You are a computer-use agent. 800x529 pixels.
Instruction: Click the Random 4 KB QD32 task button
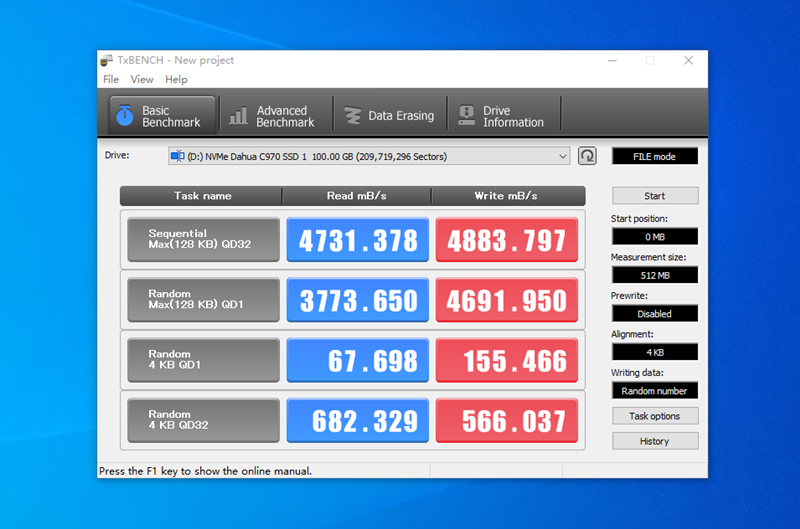[204, 420]
